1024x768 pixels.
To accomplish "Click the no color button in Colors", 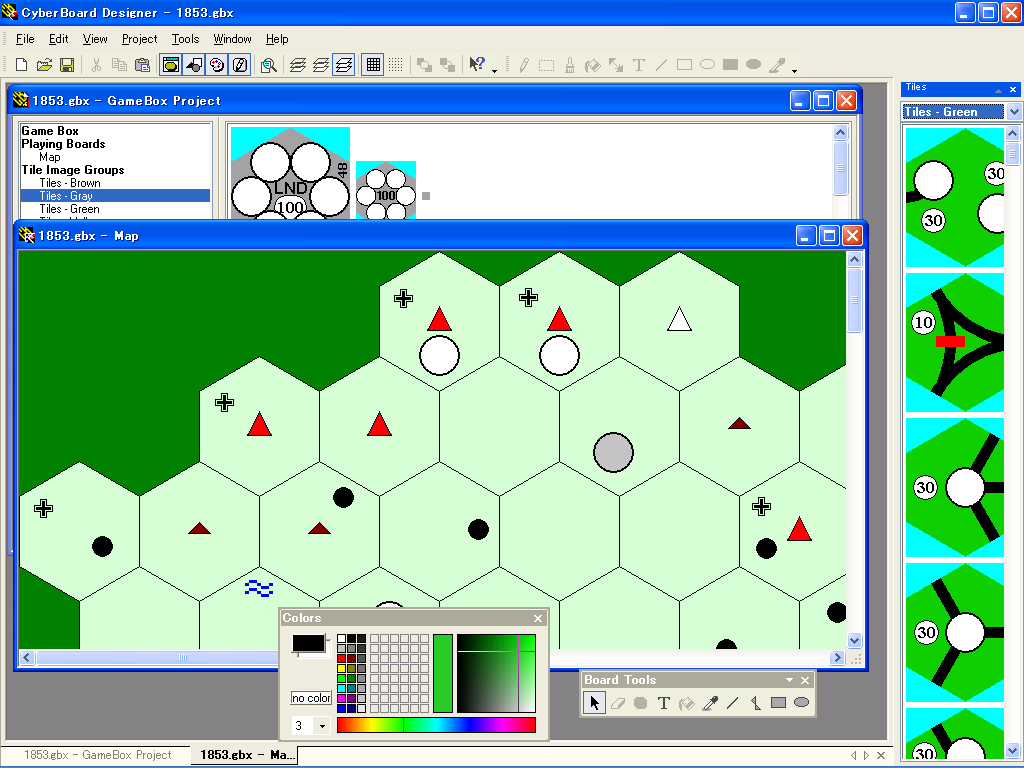I will tap(311, 698).
